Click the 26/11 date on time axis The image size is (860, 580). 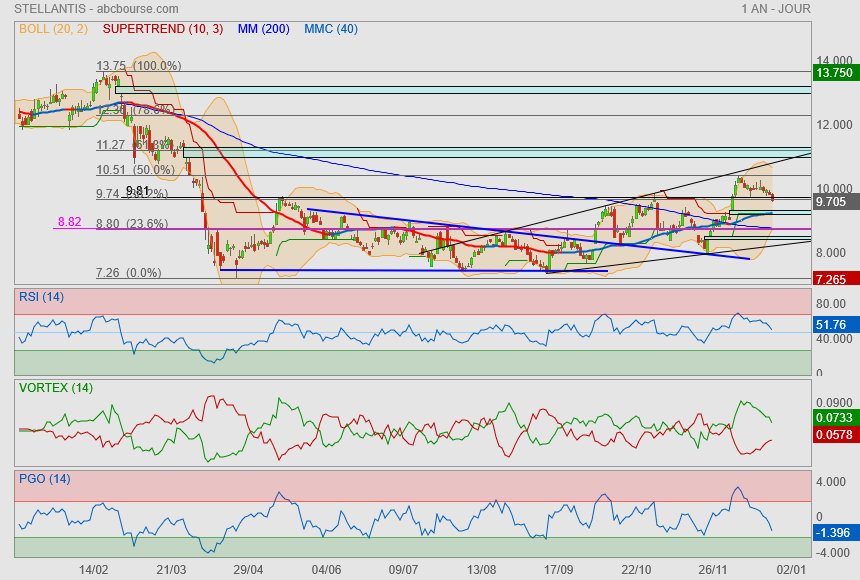pos(712,569)
